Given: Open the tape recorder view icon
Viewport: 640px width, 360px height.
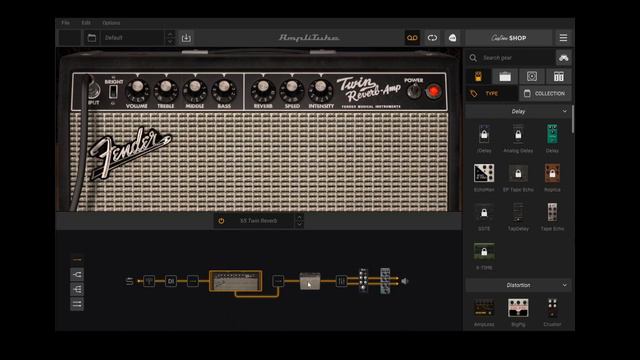Looking at the screenshot, I should tap(412, 38).
